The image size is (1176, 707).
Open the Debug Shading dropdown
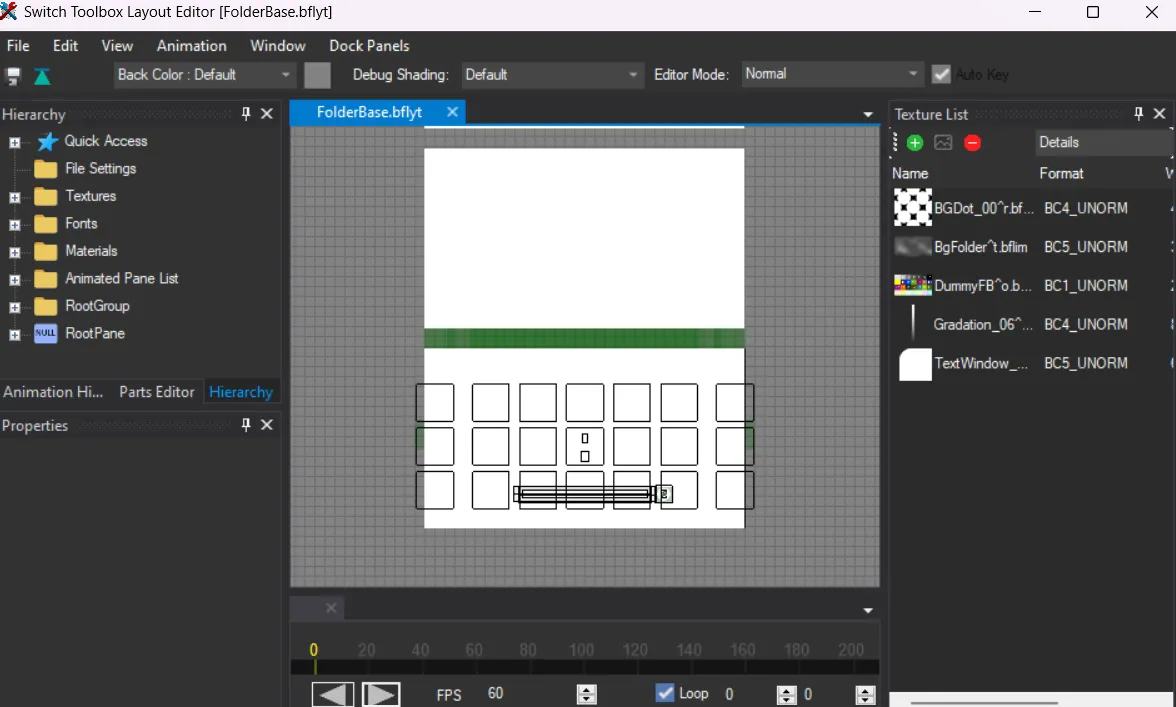click(x=633, y=75)
